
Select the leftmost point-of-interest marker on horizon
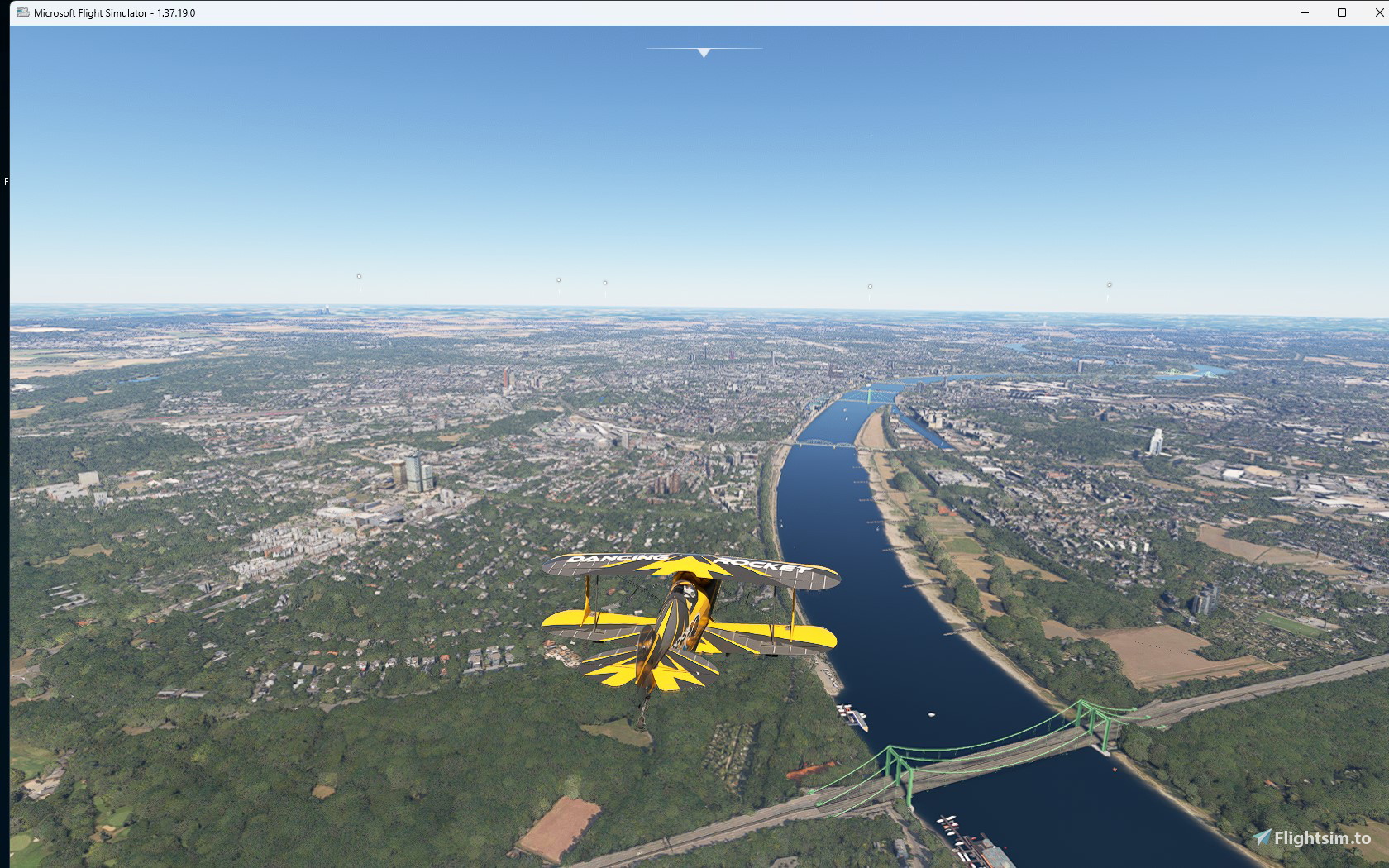[x=359, y=277]
